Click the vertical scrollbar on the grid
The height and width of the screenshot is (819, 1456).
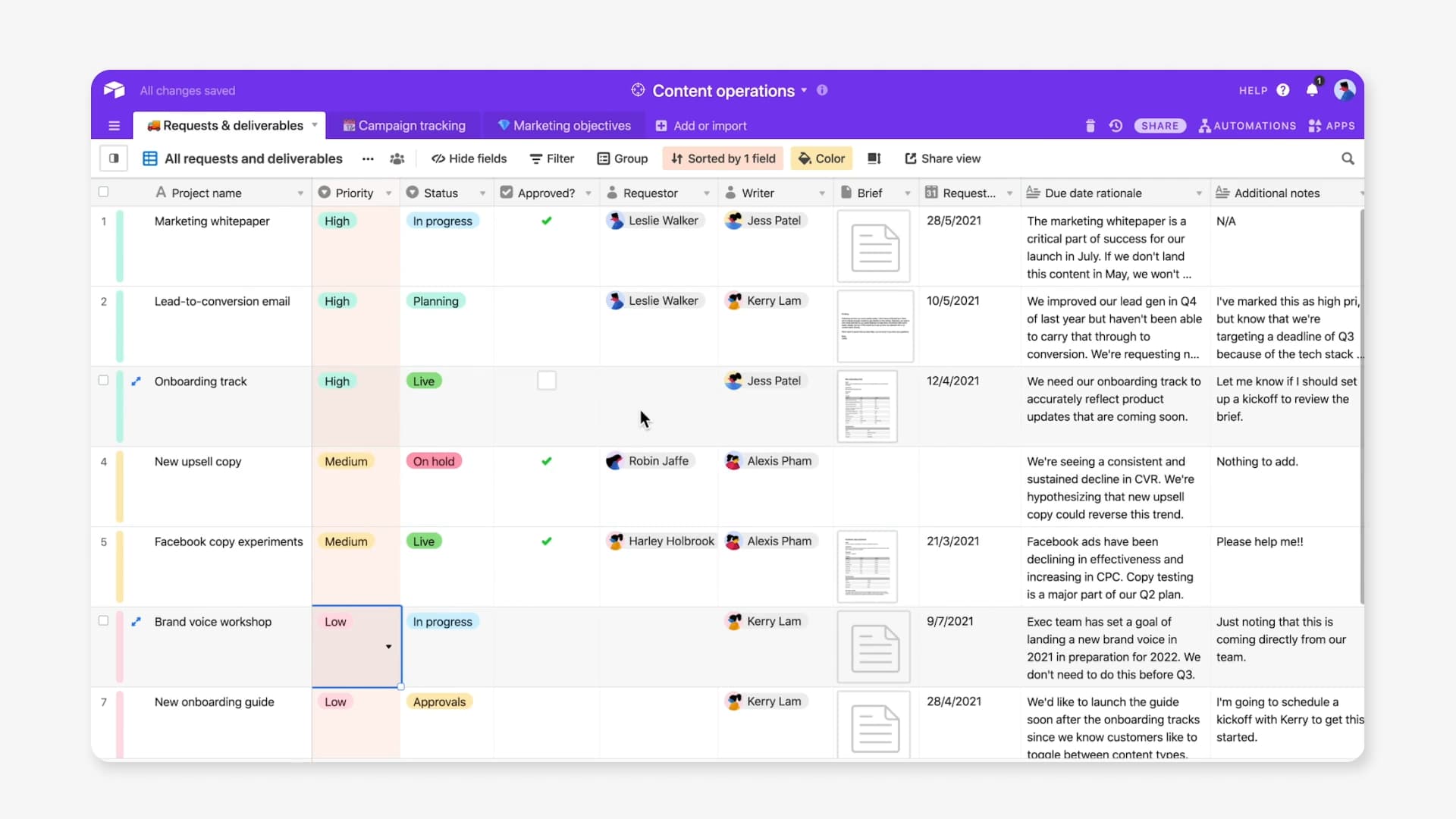pyautogui.click(x=1362, y=406)
